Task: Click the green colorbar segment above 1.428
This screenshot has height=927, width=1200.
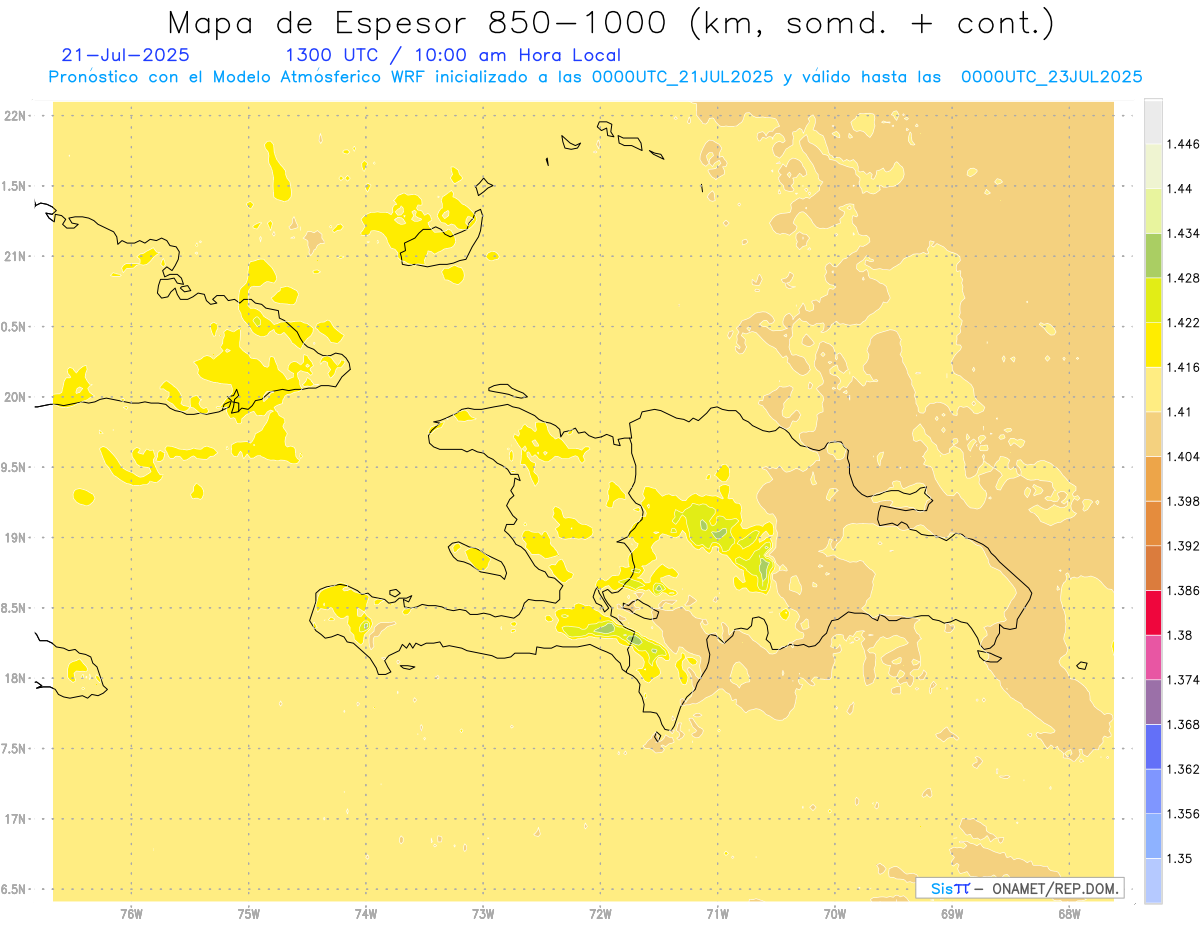Action: pyautogui.click(x=1153, y=255)
